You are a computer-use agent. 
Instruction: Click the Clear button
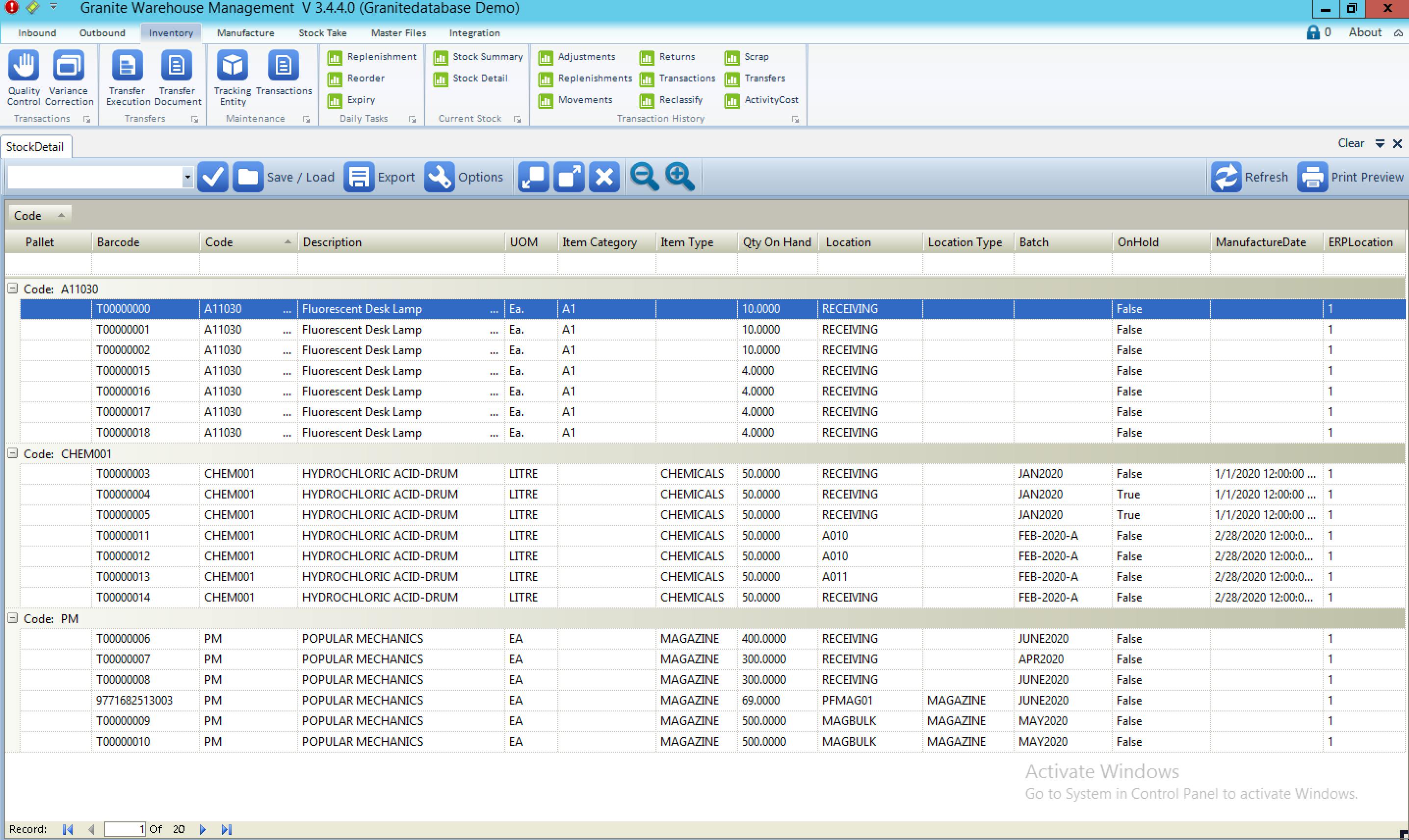click(1350, 143)
